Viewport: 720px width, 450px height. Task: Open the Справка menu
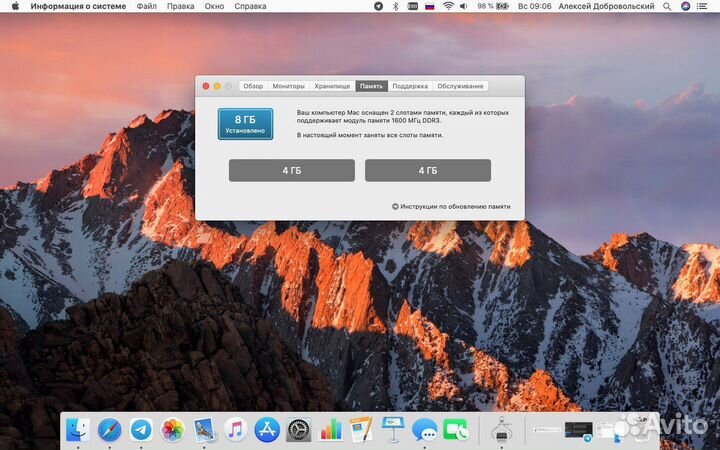tap(250, 6)
